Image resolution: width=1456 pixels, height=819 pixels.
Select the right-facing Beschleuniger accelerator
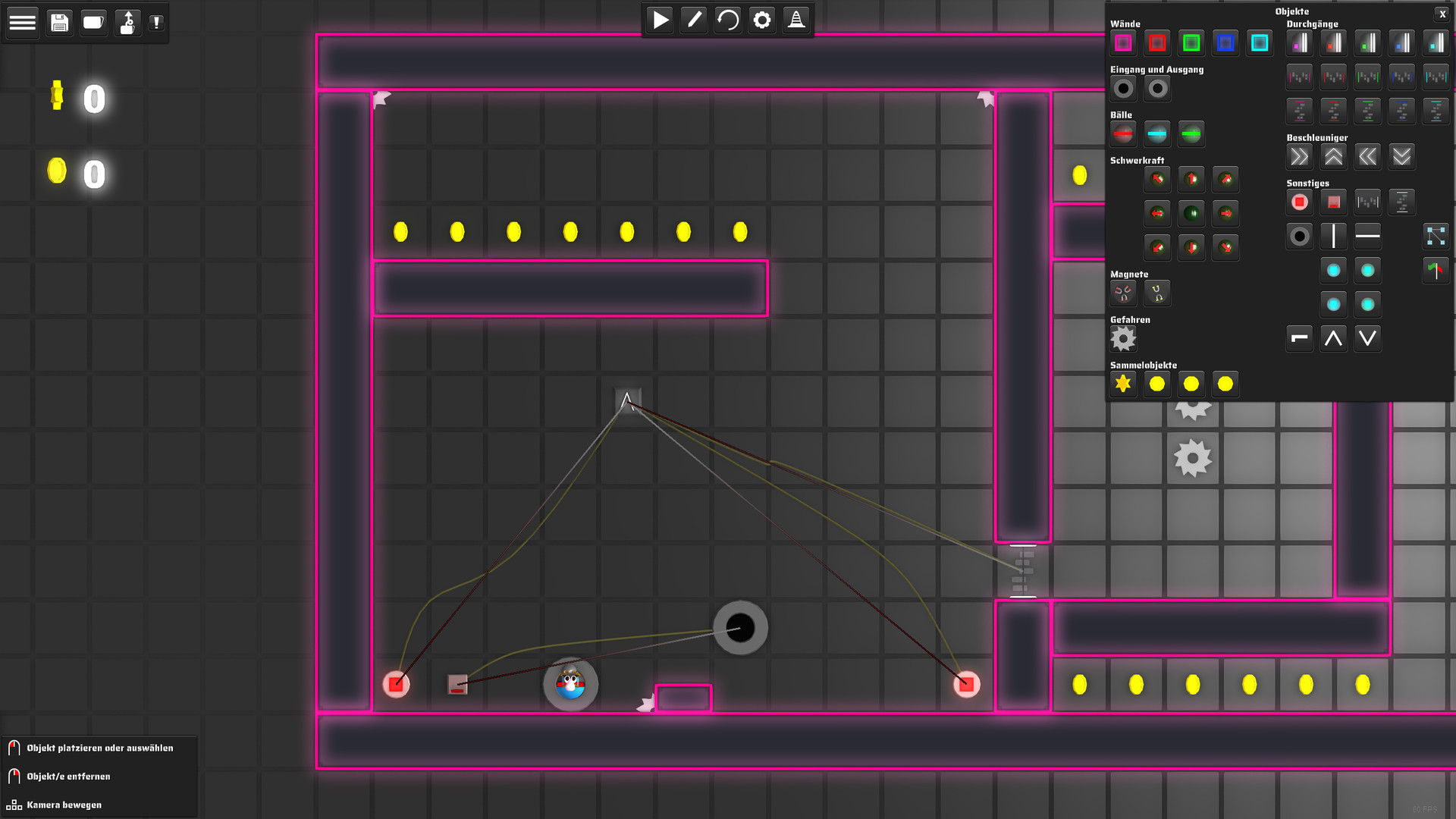point(1300,156)
